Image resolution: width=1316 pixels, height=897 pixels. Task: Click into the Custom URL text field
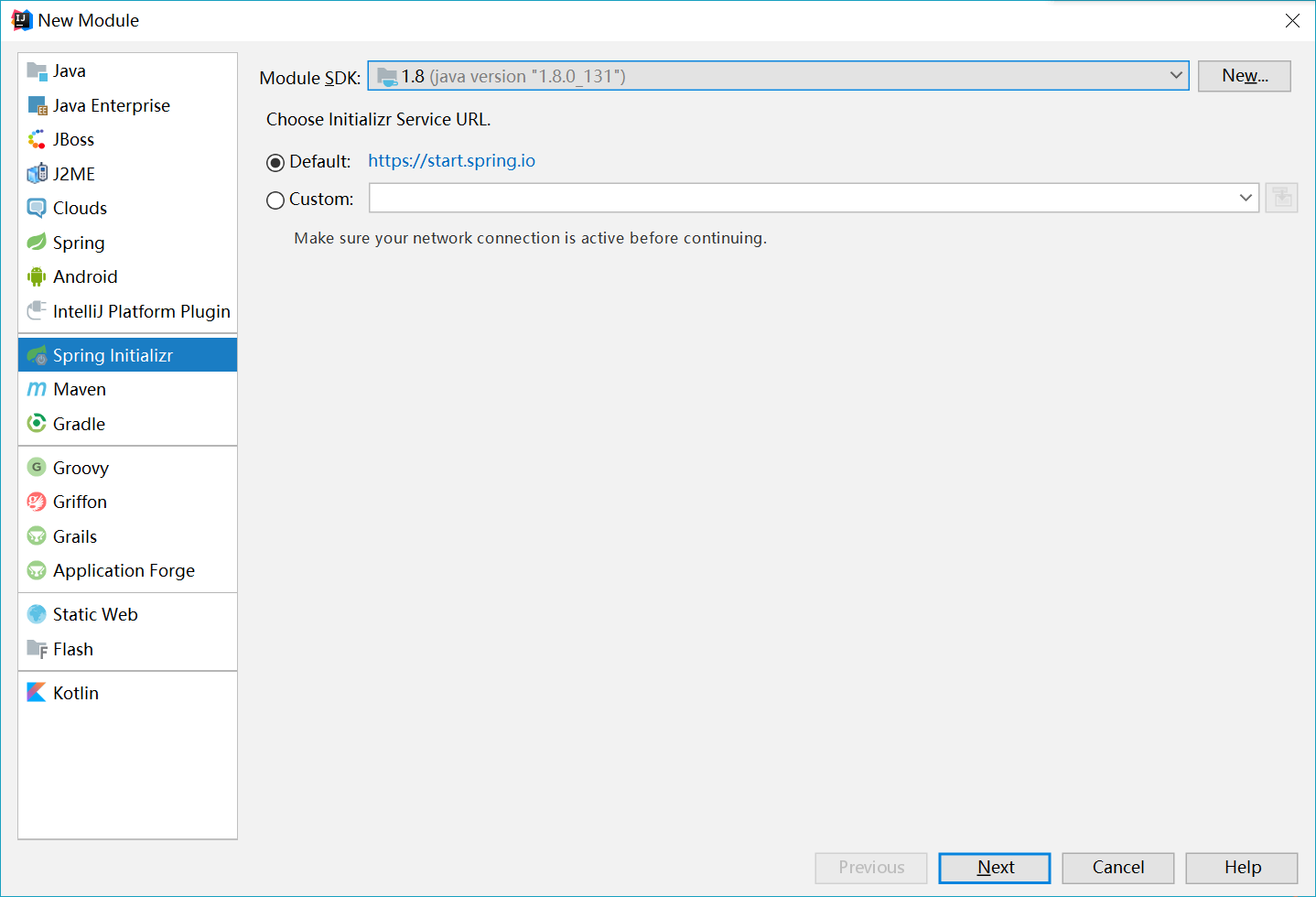point(802,198)
